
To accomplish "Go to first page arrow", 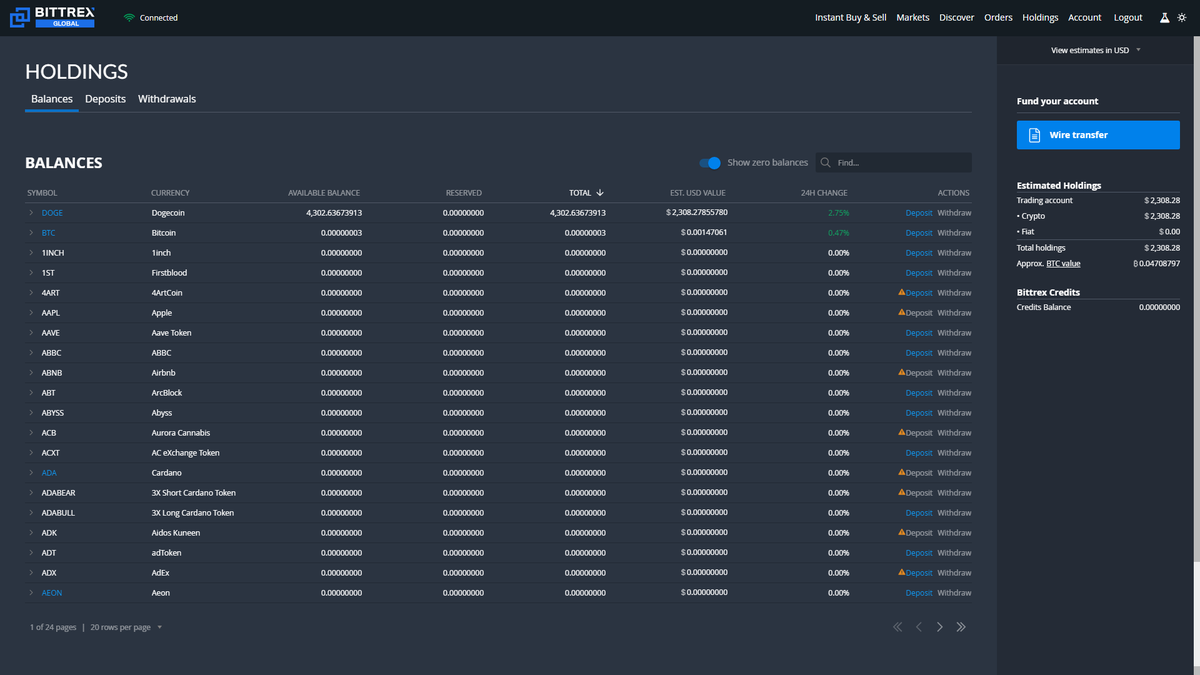I will tap(897, 627).
